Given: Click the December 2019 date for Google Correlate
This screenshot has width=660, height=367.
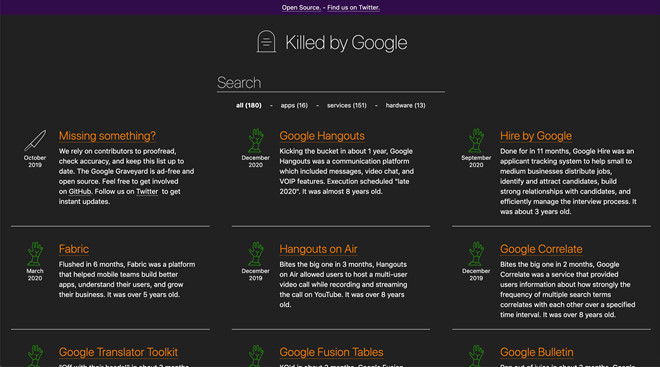Looking at the screenshot, I should point(476,274).
